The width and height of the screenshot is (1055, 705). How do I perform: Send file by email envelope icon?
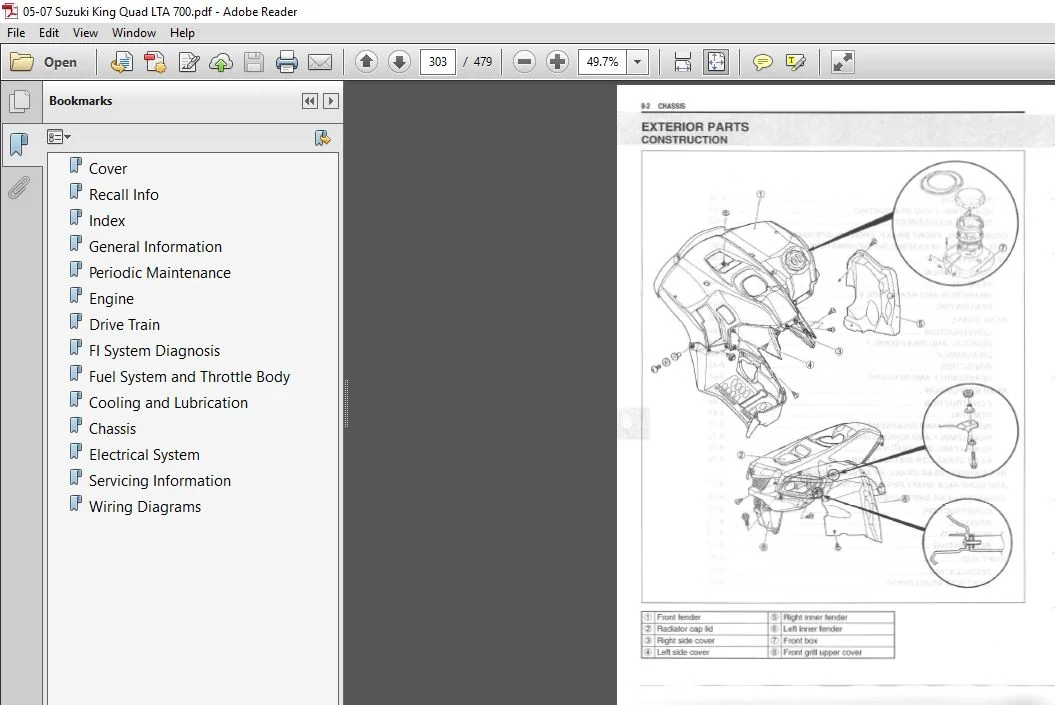pos(320,62)
